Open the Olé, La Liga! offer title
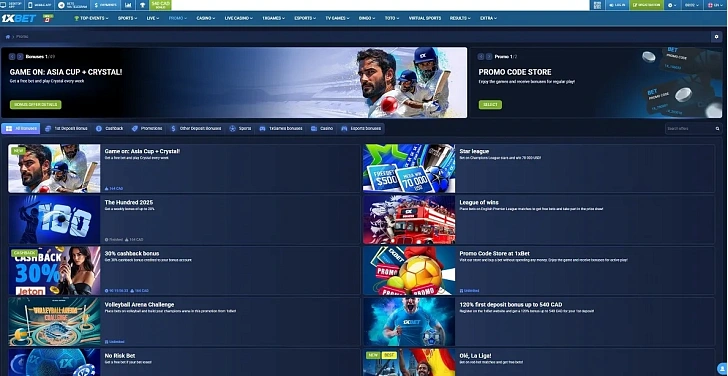Viewport: 728px width, 376px height. [x=475, y=356]
